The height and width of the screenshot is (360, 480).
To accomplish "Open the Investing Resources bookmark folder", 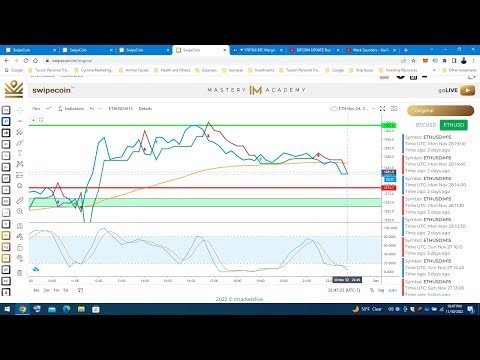I will (x=398, y=70).
